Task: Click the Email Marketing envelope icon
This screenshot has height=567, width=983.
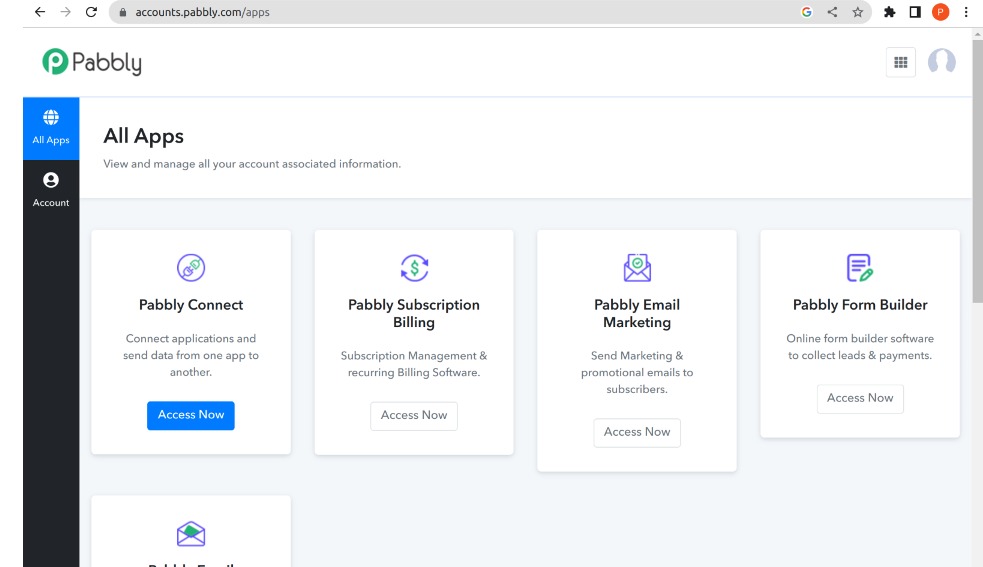Action: pos(637,268)
